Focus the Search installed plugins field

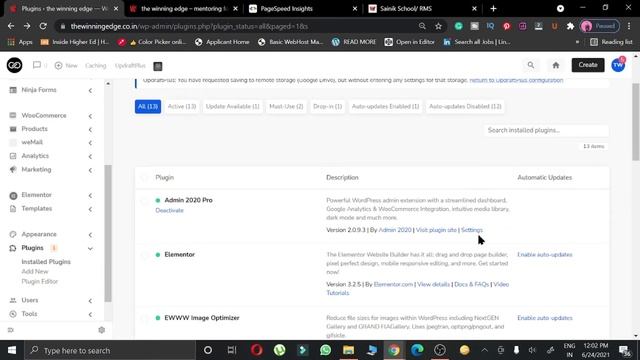(546, 130)
